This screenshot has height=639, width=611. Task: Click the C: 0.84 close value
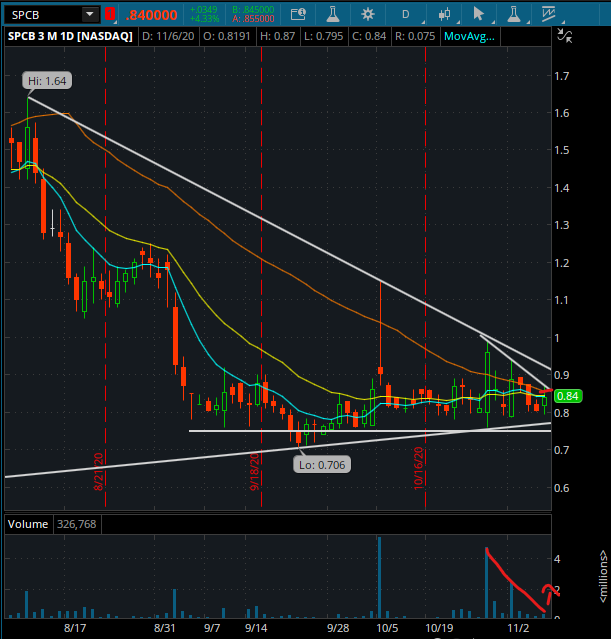369,36
